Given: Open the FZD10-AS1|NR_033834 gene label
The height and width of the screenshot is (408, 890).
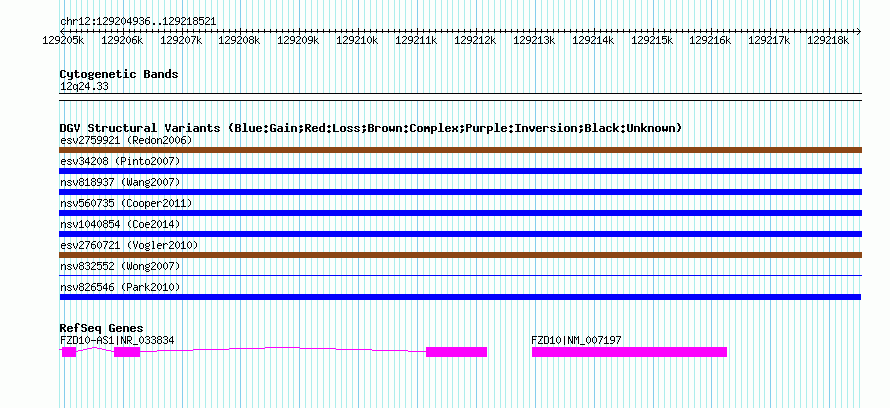Looking at the screenshot, I should click(x=117, y=340).
